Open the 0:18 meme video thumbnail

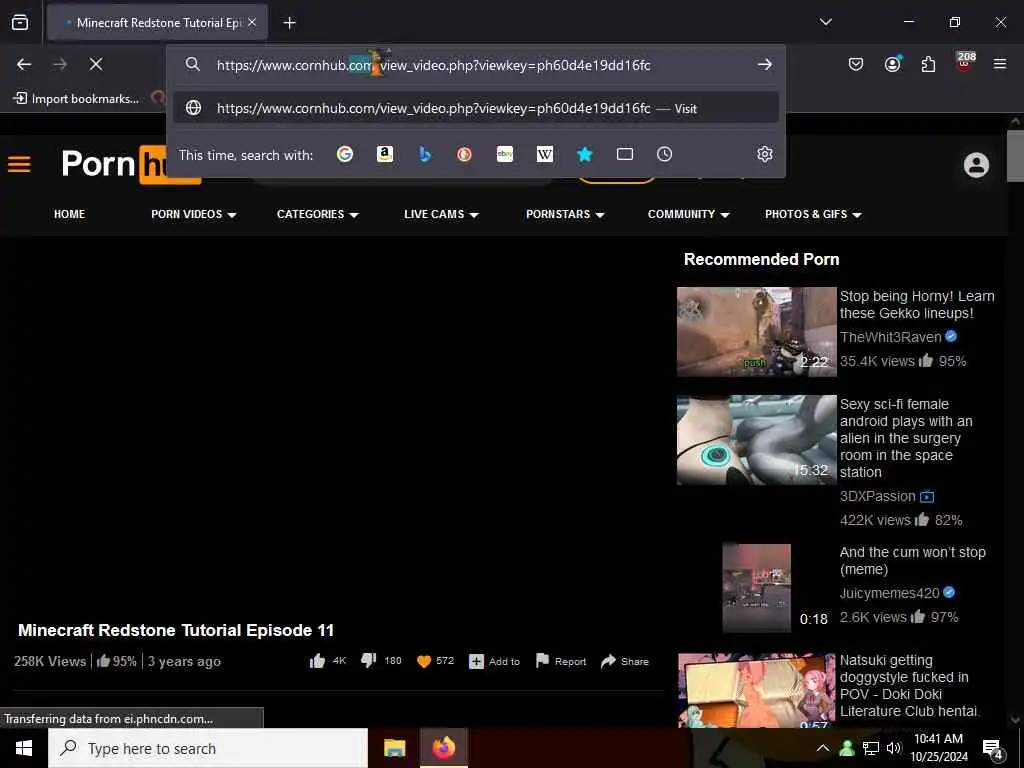[x=756, y=588]
